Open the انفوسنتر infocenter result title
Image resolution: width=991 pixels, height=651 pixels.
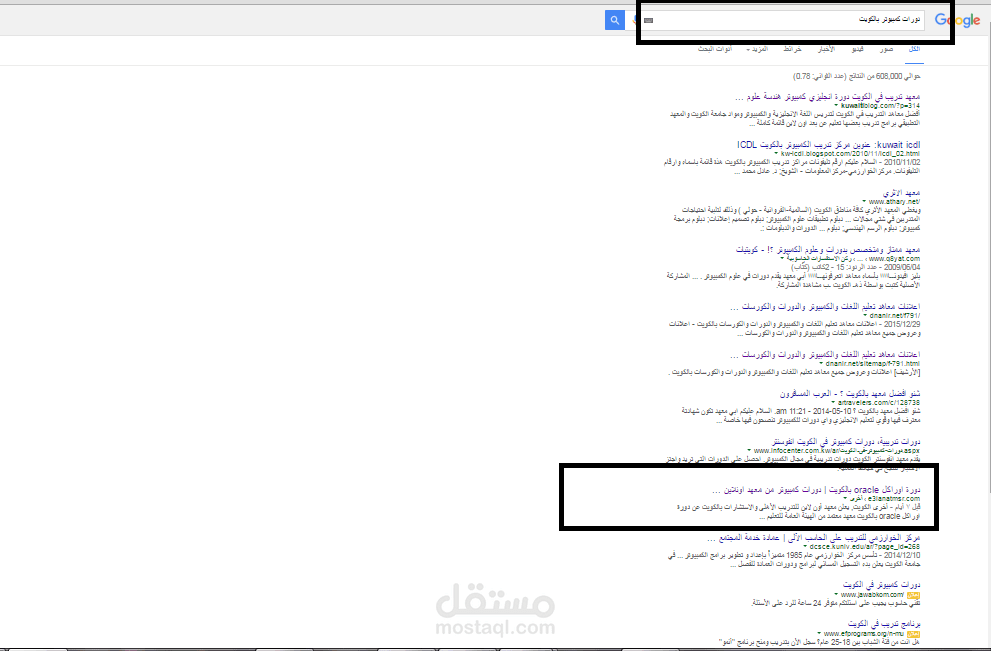(846, 442)
